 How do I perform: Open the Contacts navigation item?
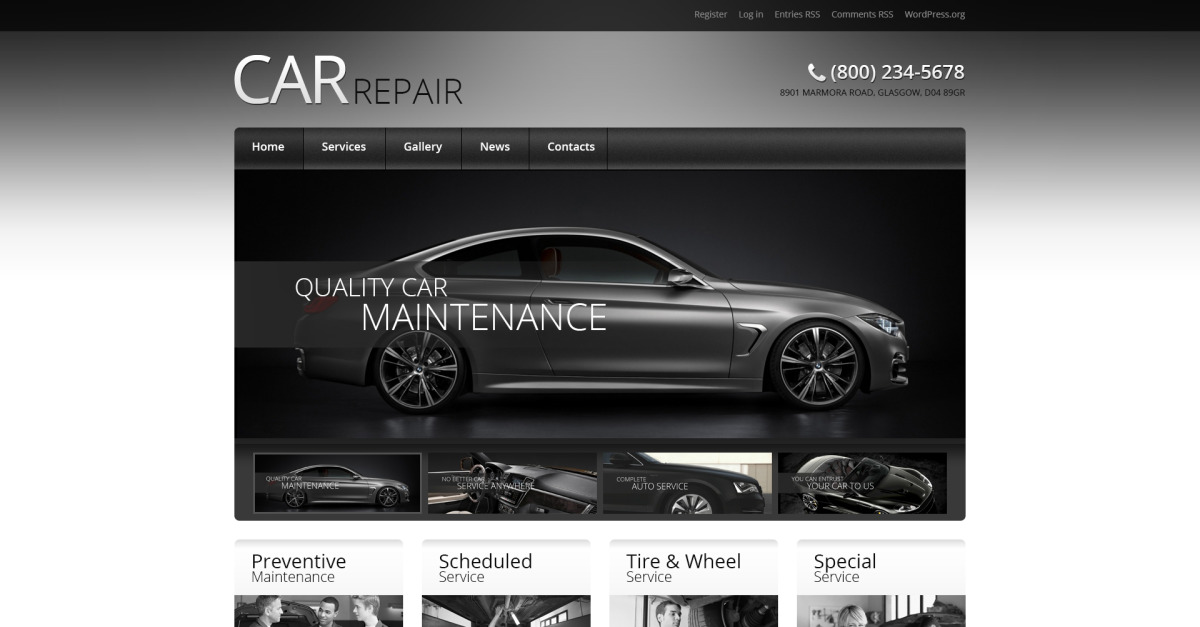pos(570,147)
